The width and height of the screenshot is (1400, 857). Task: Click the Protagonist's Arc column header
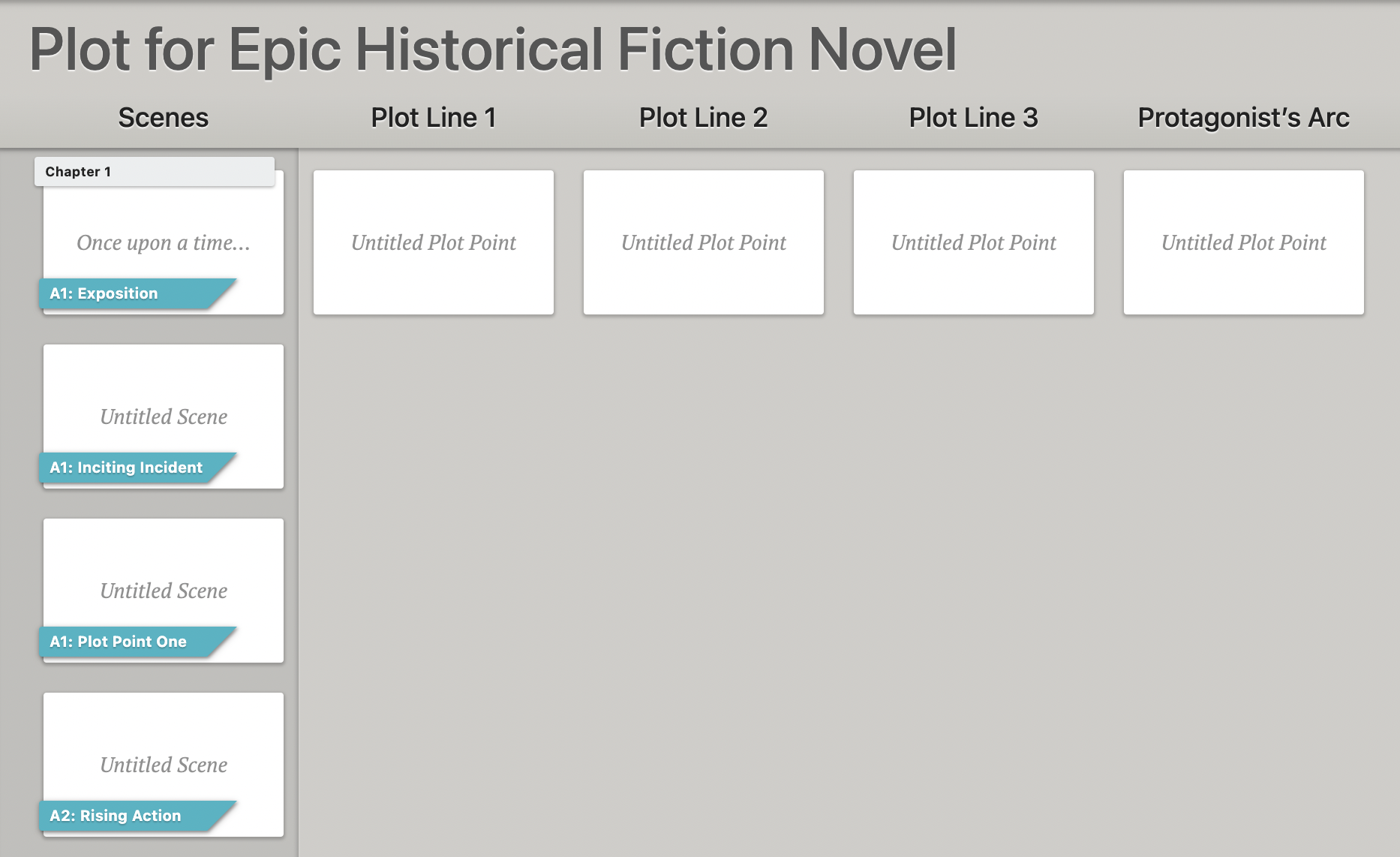click(1242, 118)
